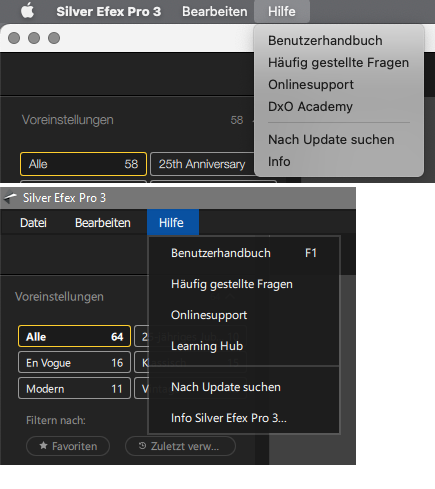
Task: Click the Windows Silver Efex Pro 3 title icon
Action: [x=10, y=198]
